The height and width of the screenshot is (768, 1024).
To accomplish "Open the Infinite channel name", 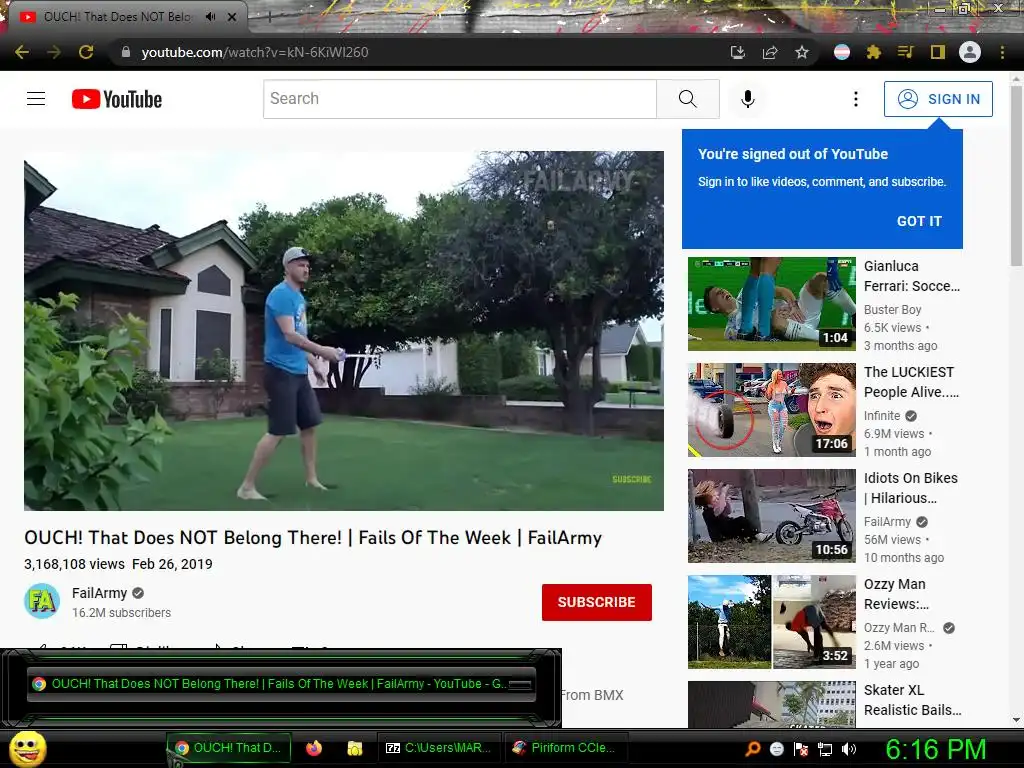I will tap(882, 416).
